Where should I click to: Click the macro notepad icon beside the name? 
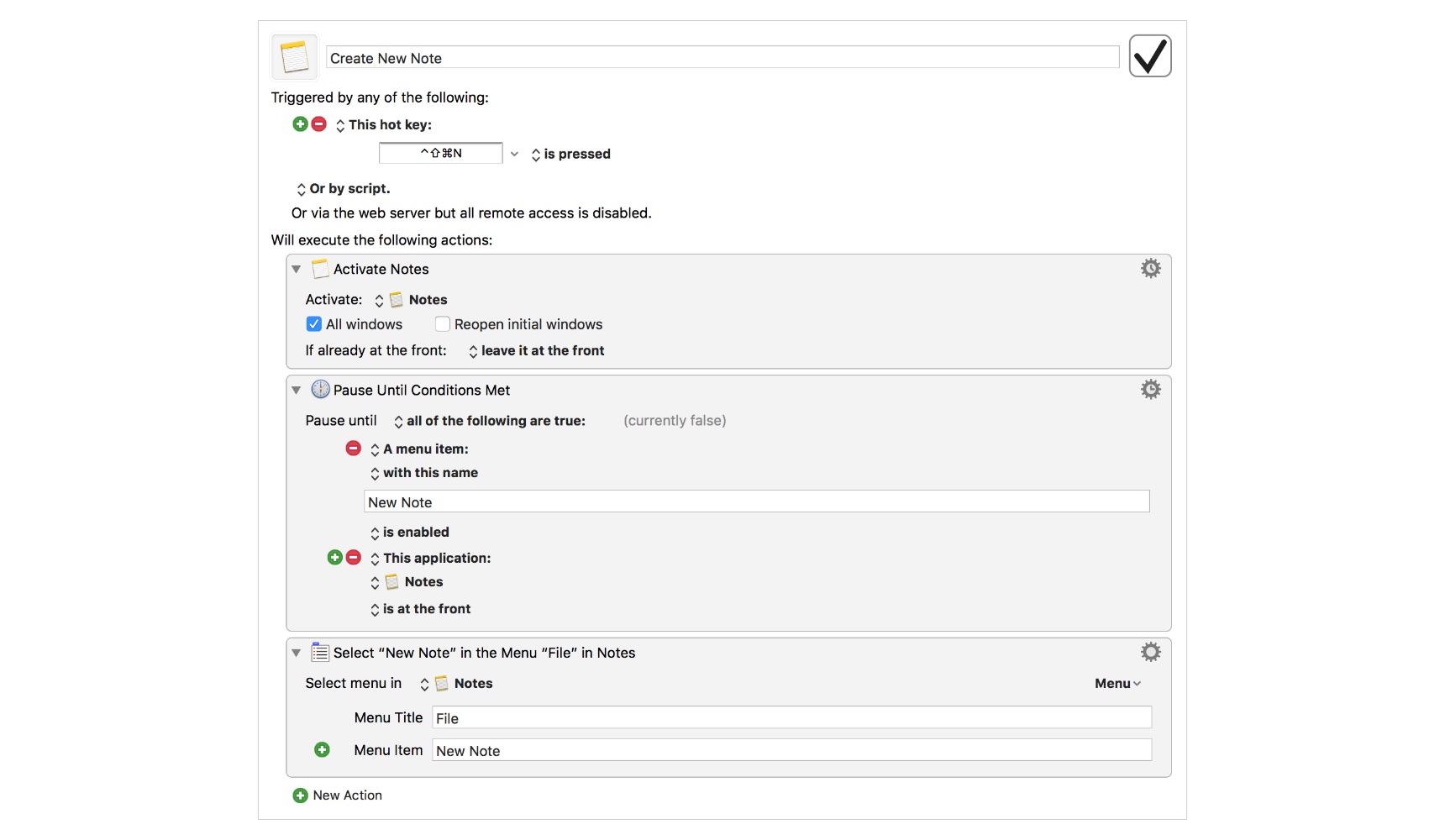tap(294, 57)
